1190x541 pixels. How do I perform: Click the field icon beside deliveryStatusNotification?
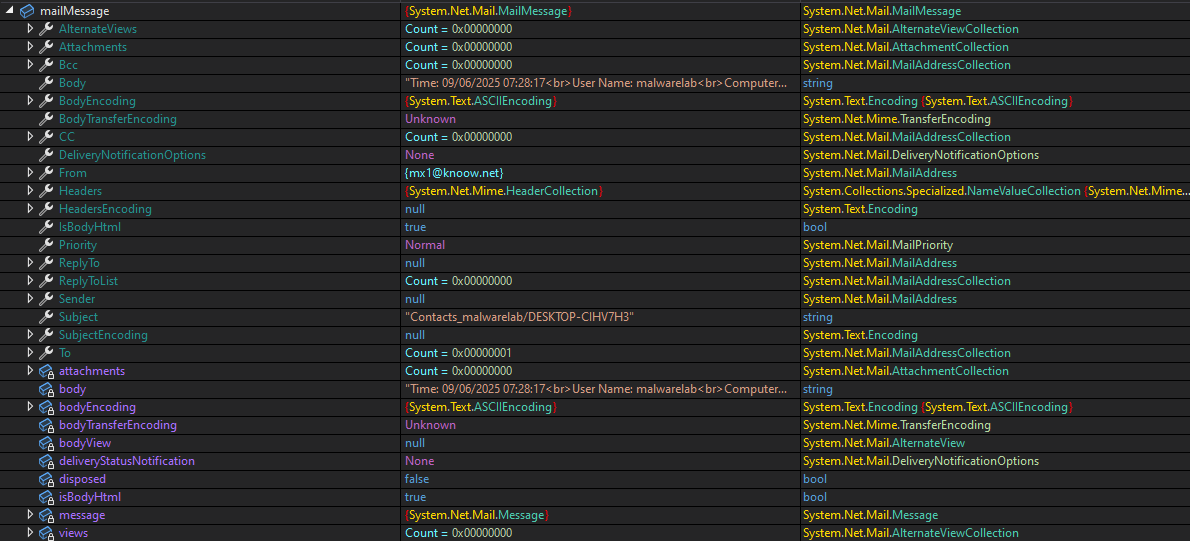46,461
